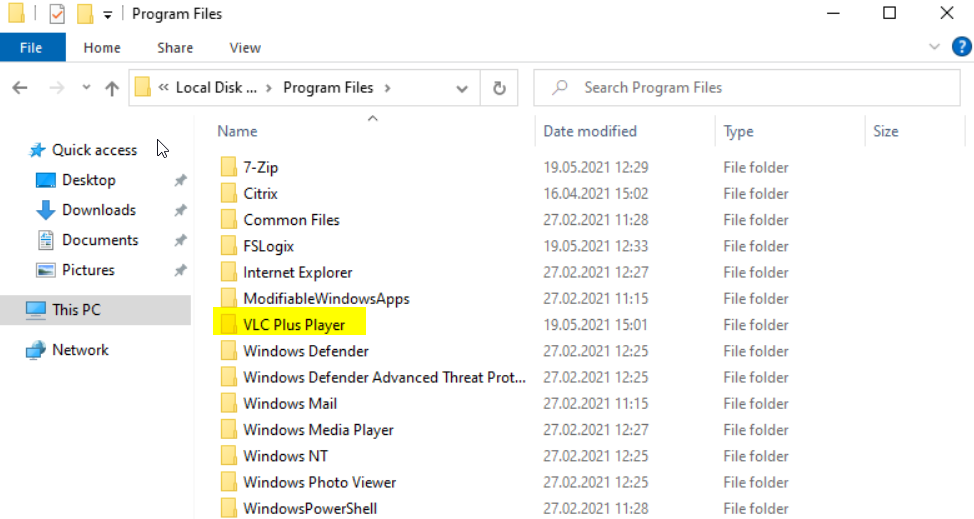Viewport: 974px width, 519px height.
Task: Click the pin icon next to Downloads
Action: (180, 210)
